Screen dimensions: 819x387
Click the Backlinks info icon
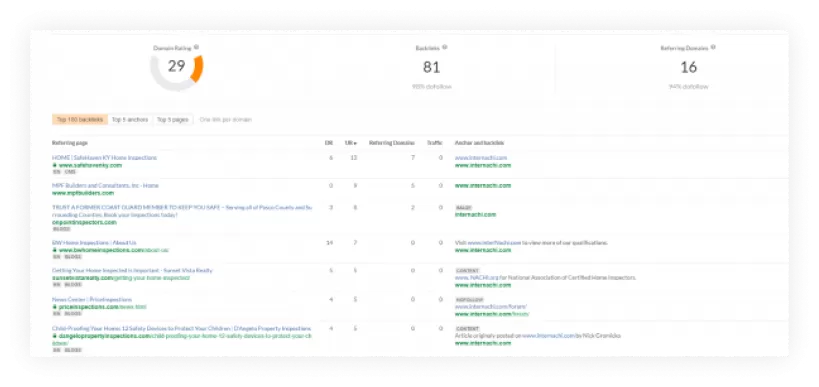pyautogui.click(x=445, y=48)
